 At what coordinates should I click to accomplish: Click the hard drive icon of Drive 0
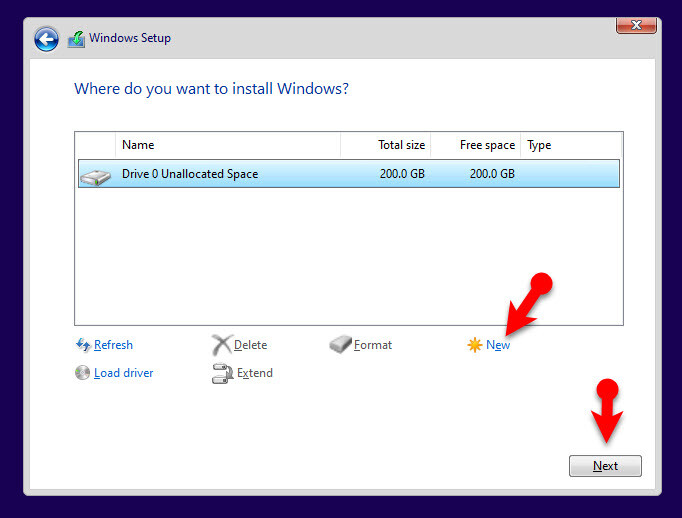pos(95,177)
